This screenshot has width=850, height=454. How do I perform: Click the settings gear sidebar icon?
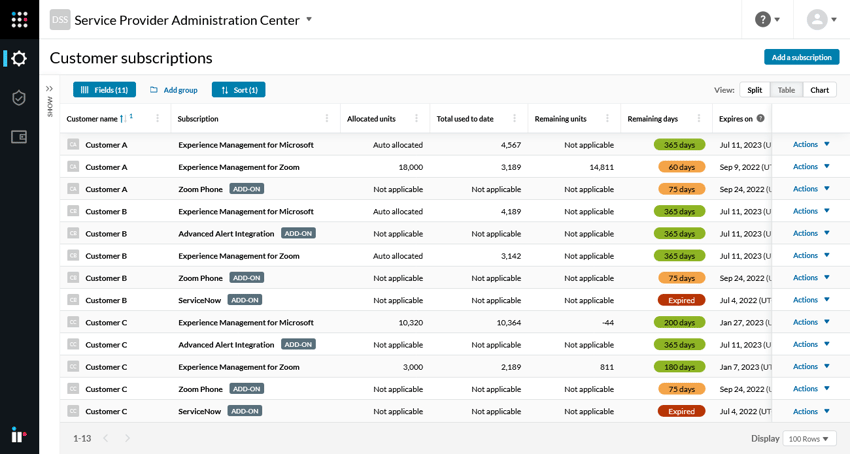click(x=19, y=59)
